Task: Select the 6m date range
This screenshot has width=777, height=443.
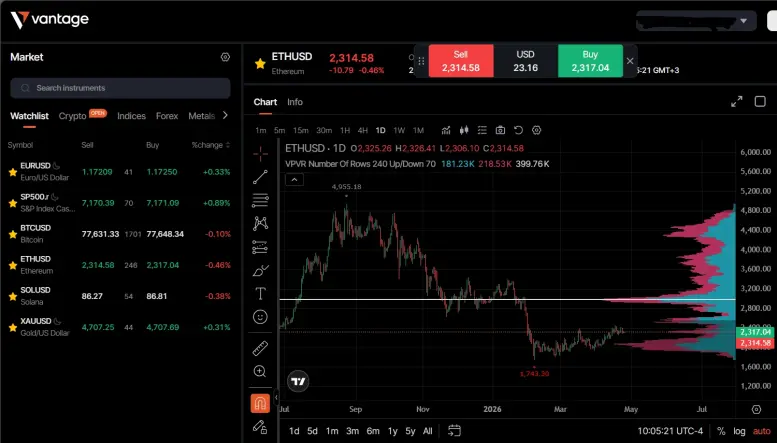Action: pyautogui.click(x=373, y=431)
